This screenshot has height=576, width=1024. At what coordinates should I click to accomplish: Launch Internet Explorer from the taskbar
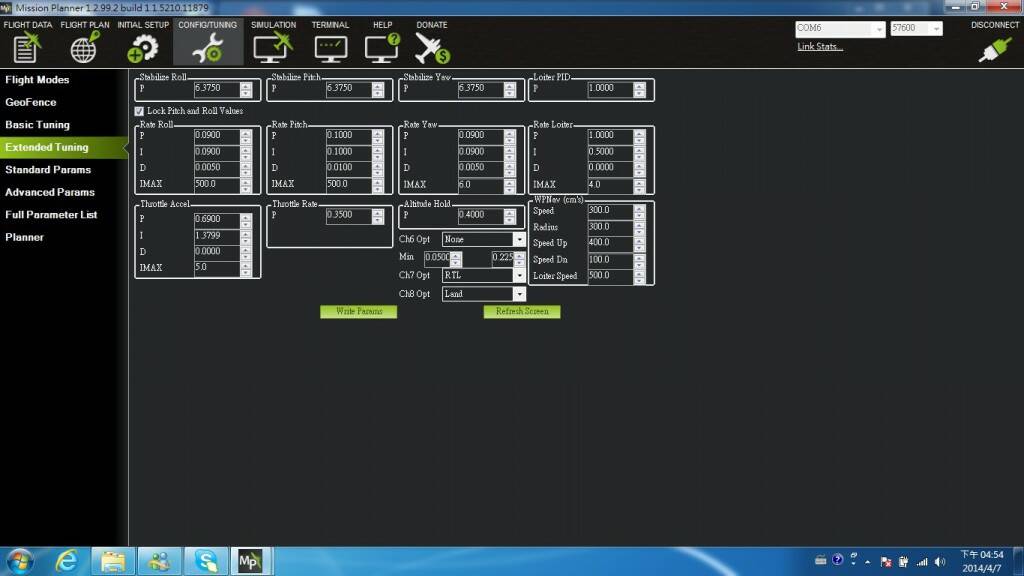point(67,562)
